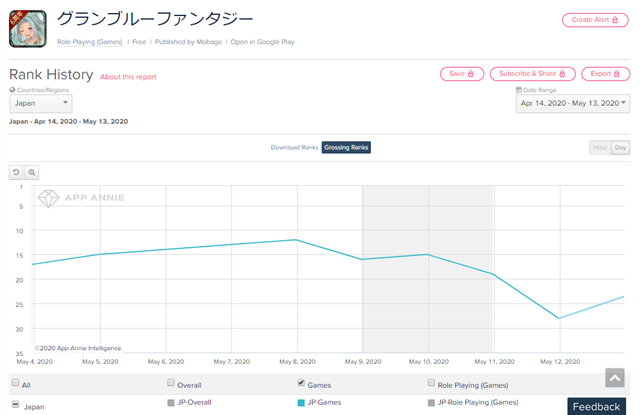
Task: Click the lock icon on Save button
Action: [x=470, y=74]
